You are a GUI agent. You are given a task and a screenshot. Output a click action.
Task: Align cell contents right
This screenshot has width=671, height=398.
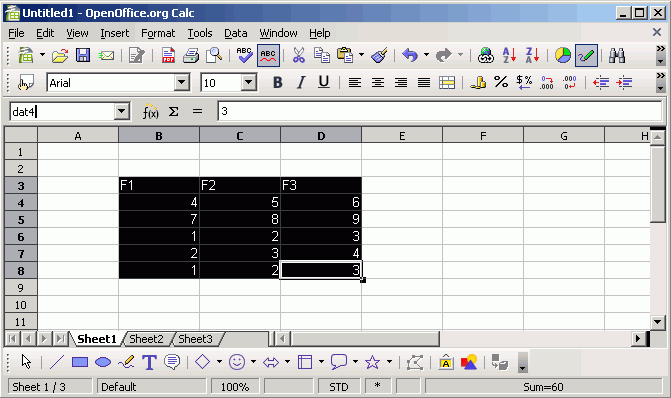[x=401, y=82]
